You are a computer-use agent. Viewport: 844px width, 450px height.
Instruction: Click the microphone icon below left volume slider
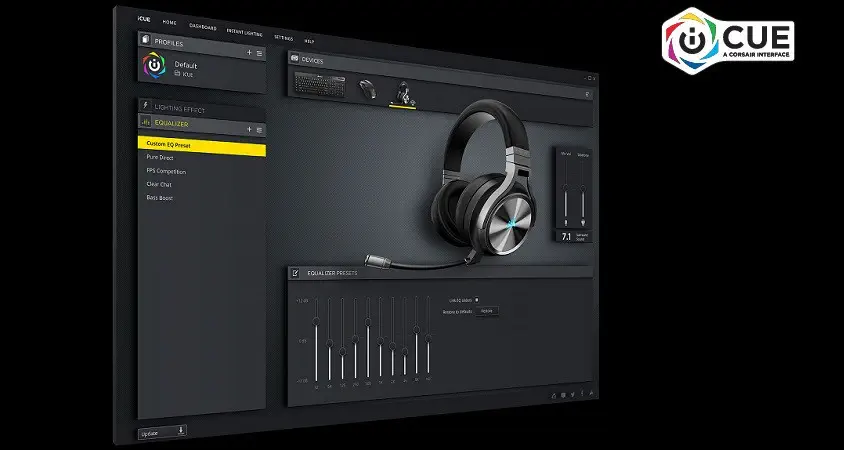566,222
